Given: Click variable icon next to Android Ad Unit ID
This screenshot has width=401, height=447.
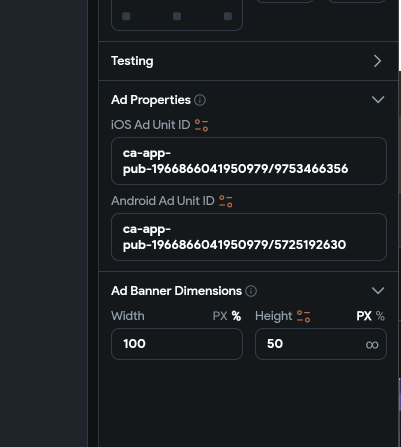Looking at the screenshot, I should coord(226,201).
